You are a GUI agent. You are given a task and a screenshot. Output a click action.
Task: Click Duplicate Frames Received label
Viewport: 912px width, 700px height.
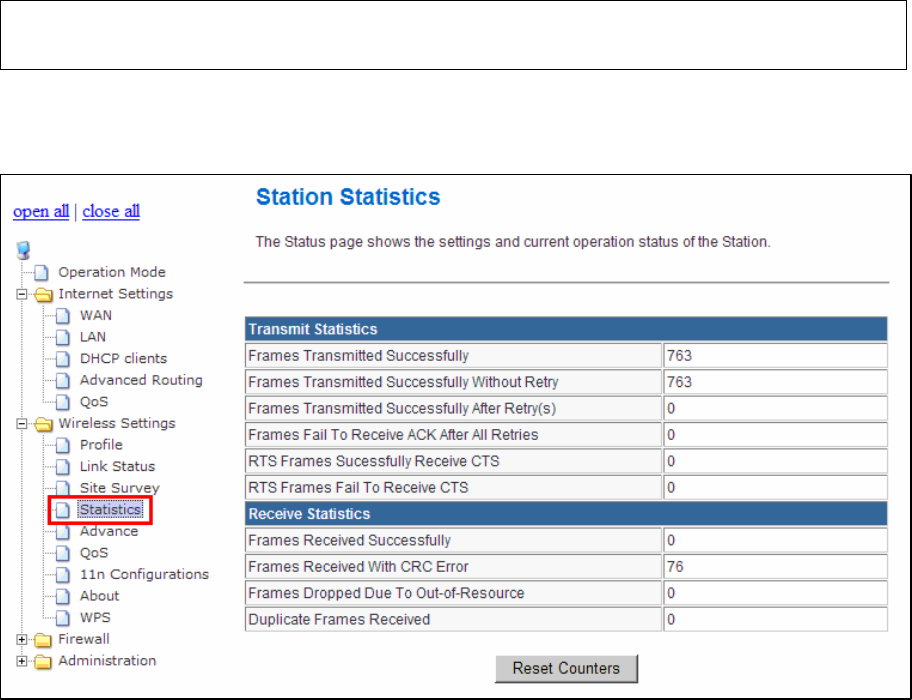coord(339,620)
